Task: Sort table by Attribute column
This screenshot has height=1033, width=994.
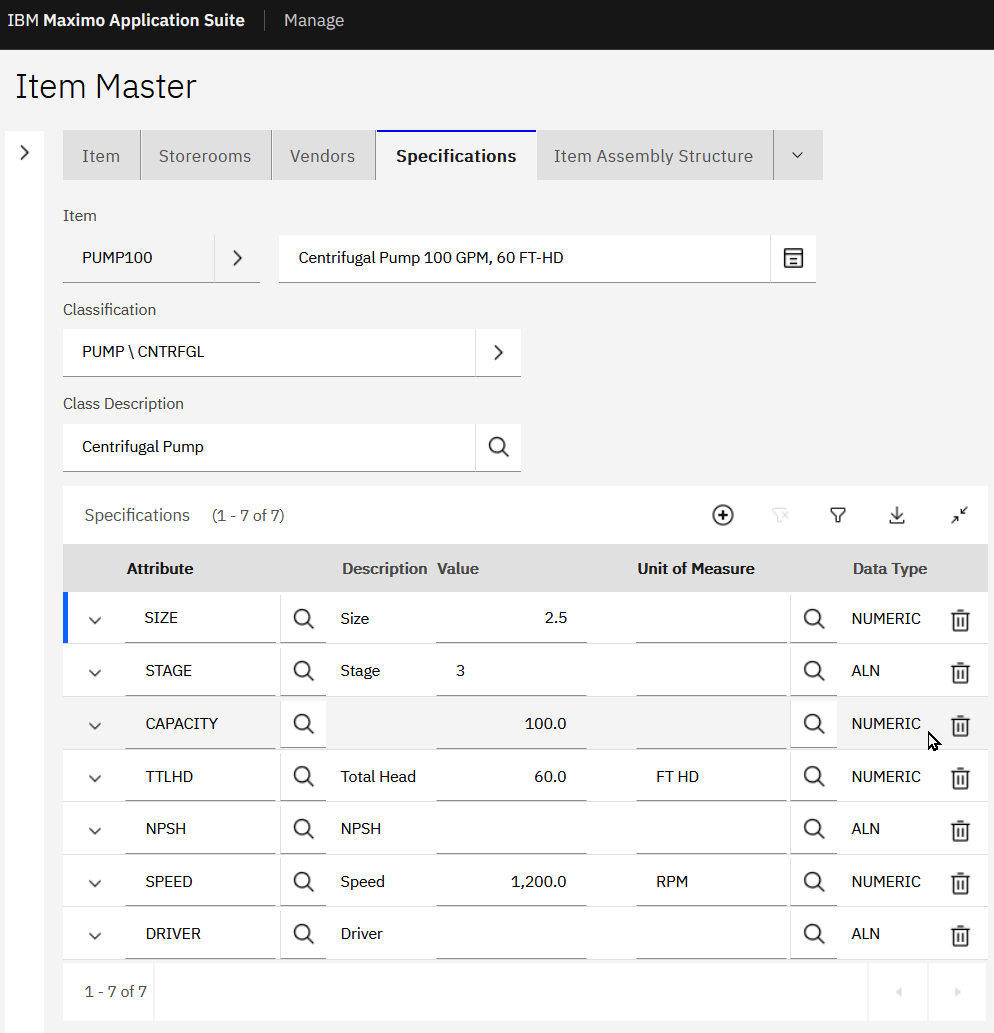Action: click(160, 569)
